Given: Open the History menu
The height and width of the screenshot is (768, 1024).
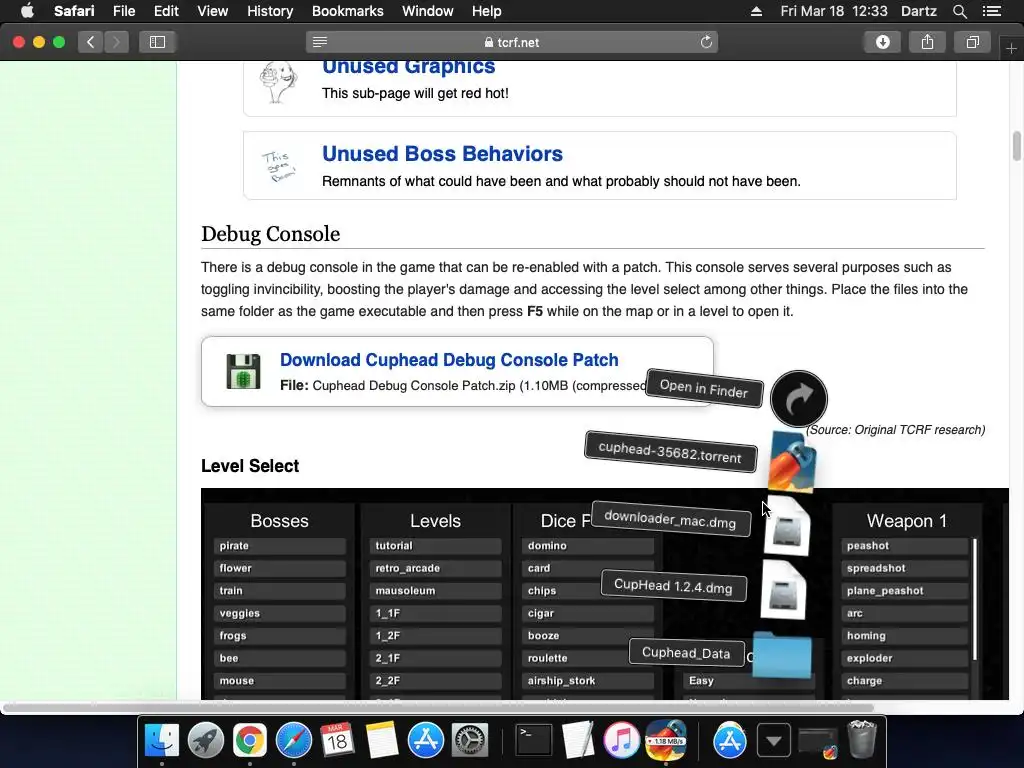Looking at the screenshot, I should click(270, 11).
